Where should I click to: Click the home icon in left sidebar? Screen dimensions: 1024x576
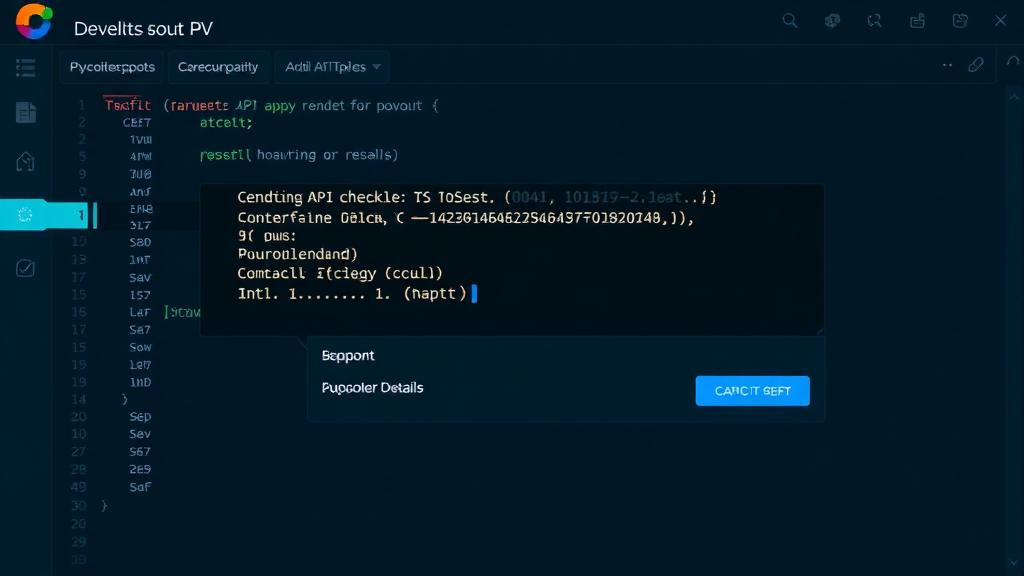click(x=26, y=161)
